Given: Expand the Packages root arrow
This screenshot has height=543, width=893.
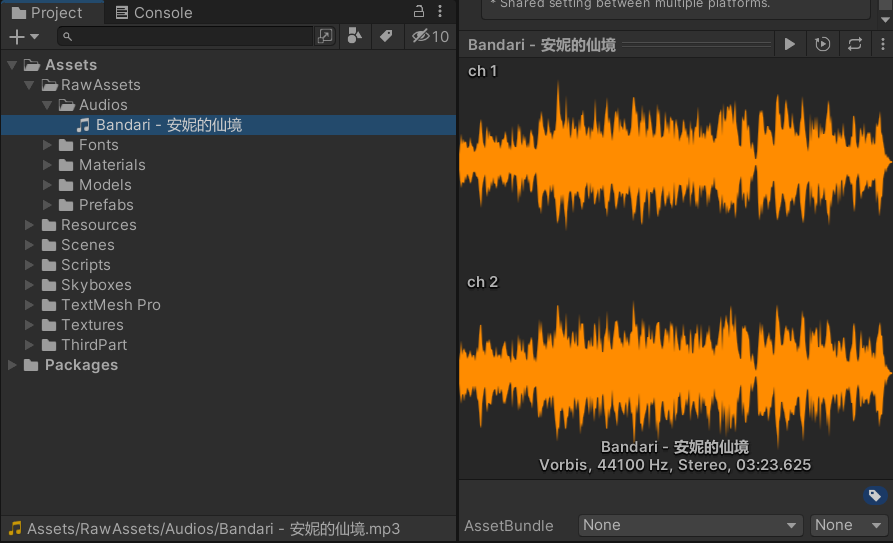Looking at the screenshot, I should [x=12, y=365].
